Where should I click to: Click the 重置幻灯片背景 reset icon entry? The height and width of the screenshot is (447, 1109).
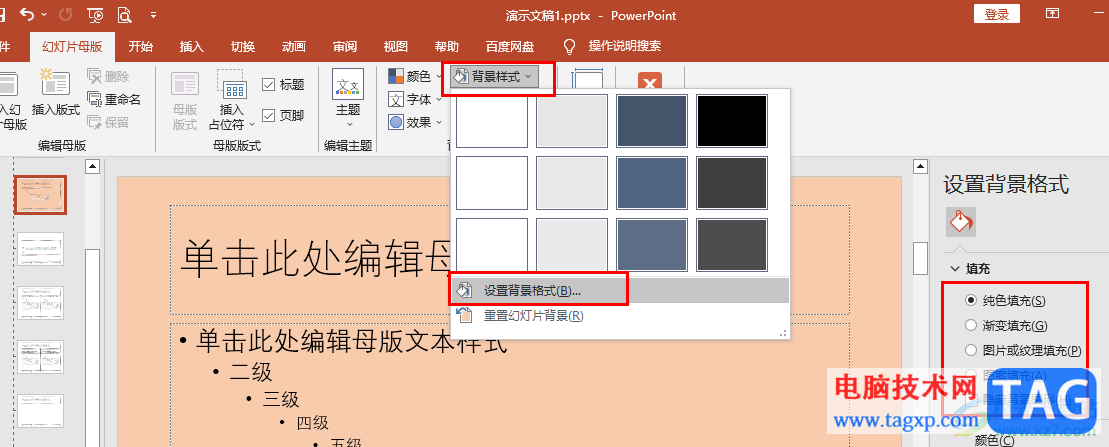(465, 315)
